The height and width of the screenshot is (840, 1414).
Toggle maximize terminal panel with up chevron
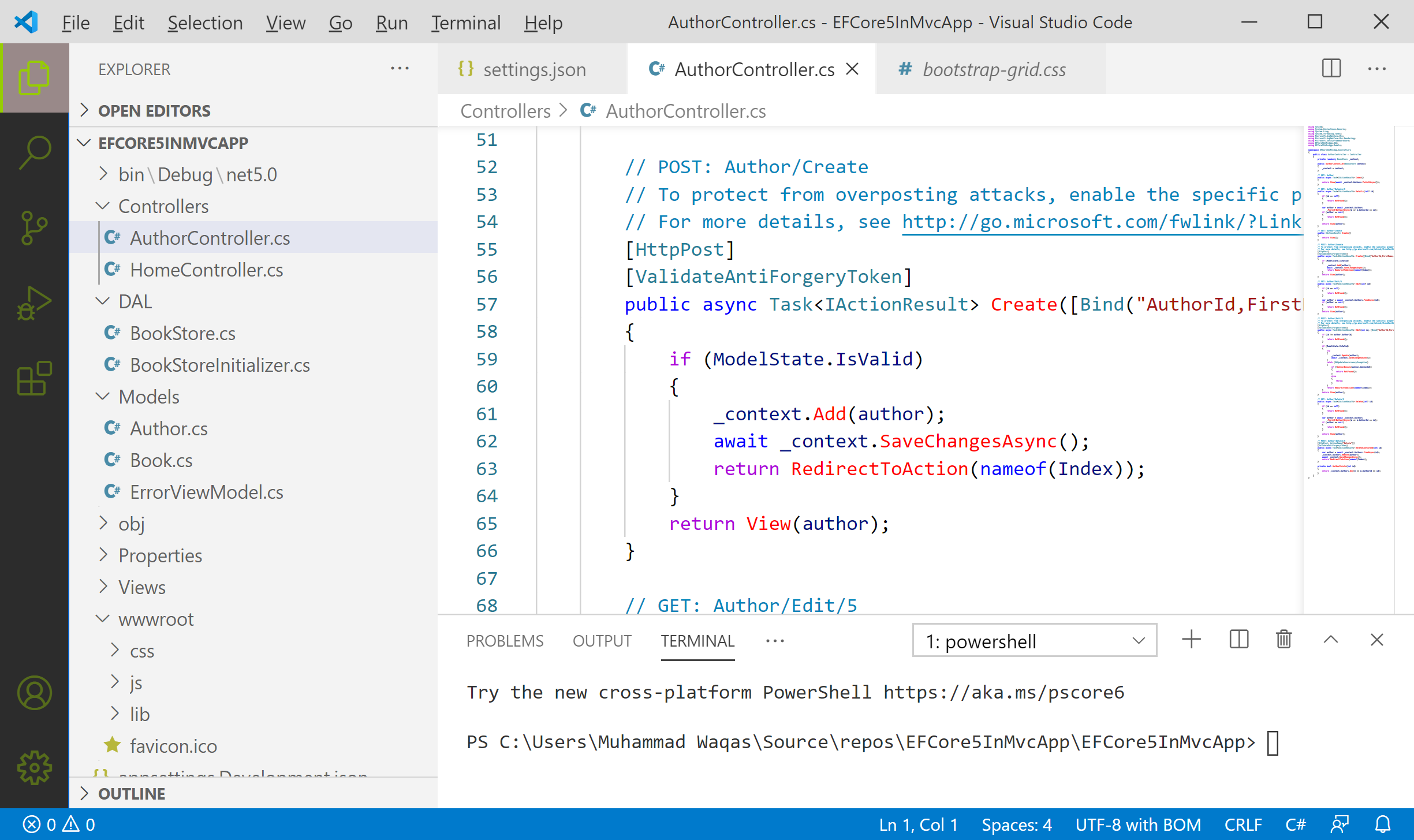pos(1330,640)
